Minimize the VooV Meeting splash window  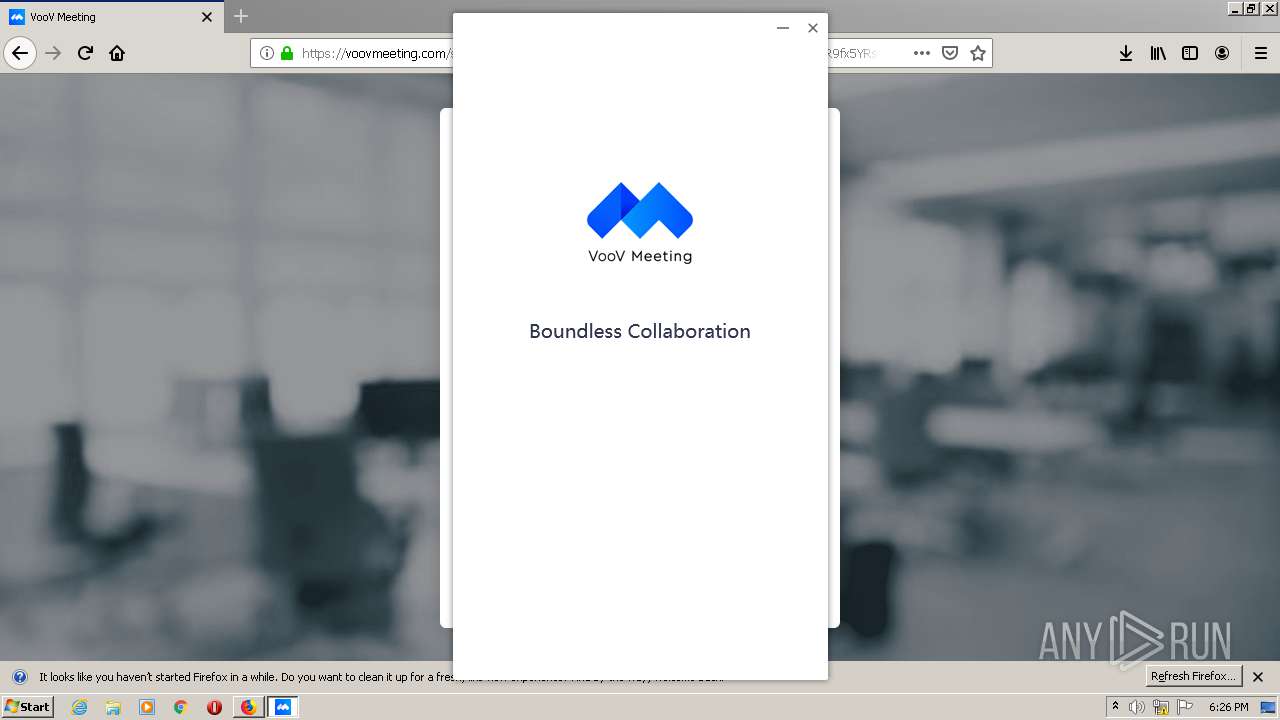click(783, 28)
